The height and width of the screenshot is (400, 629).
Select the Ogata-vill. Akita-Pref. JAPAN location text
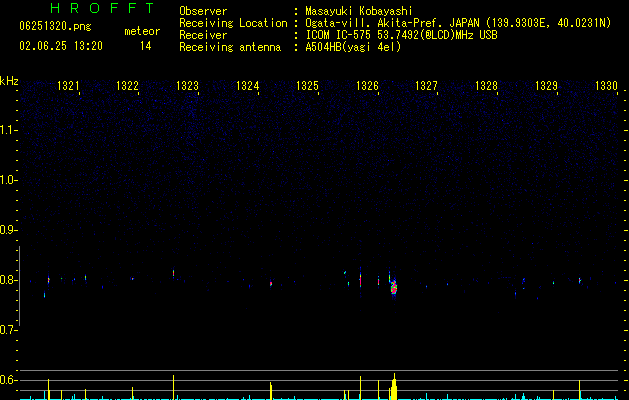458,23
